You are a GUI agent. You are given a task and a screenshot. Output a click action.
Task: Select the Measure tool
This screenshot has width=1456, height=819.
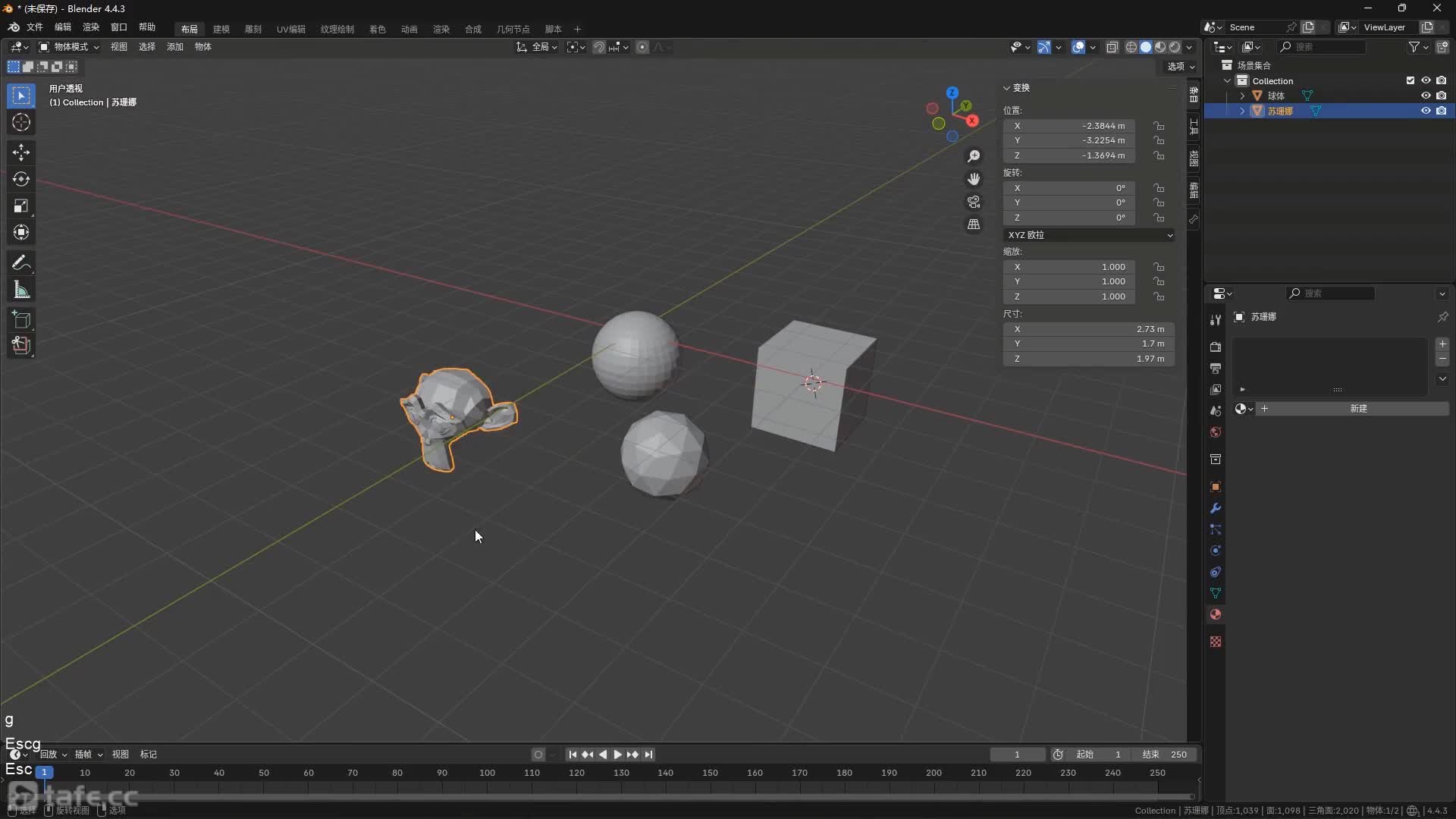point(21,290)
